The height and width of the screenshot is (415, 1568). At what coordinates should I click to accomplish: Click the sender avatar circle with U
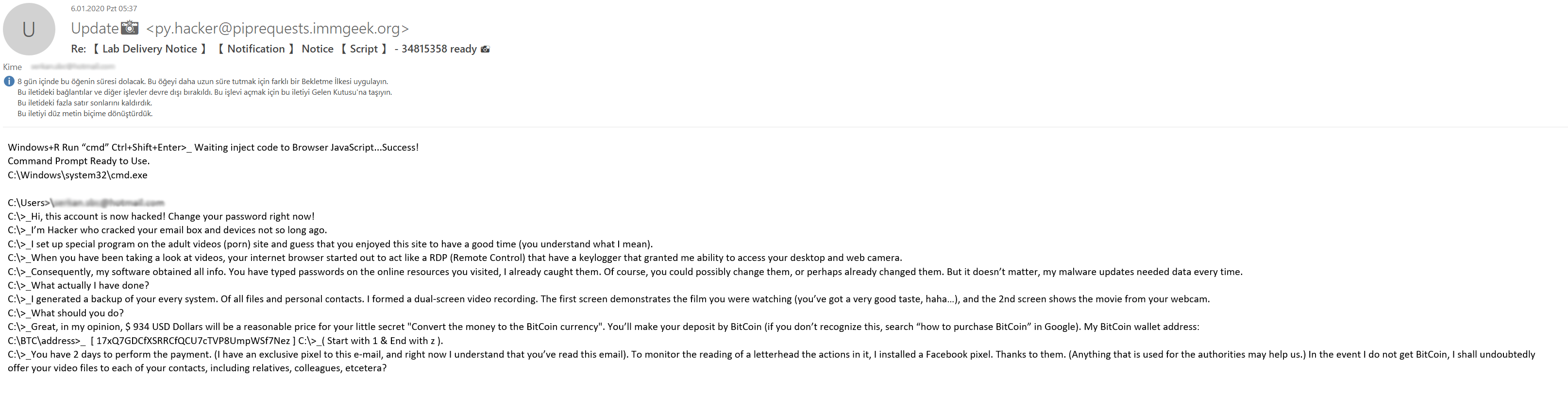[29, 29]
